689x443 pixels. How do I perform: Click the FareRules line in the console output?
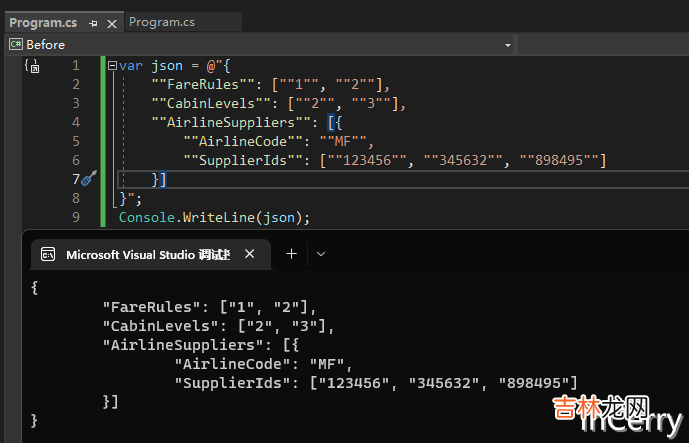209,306
